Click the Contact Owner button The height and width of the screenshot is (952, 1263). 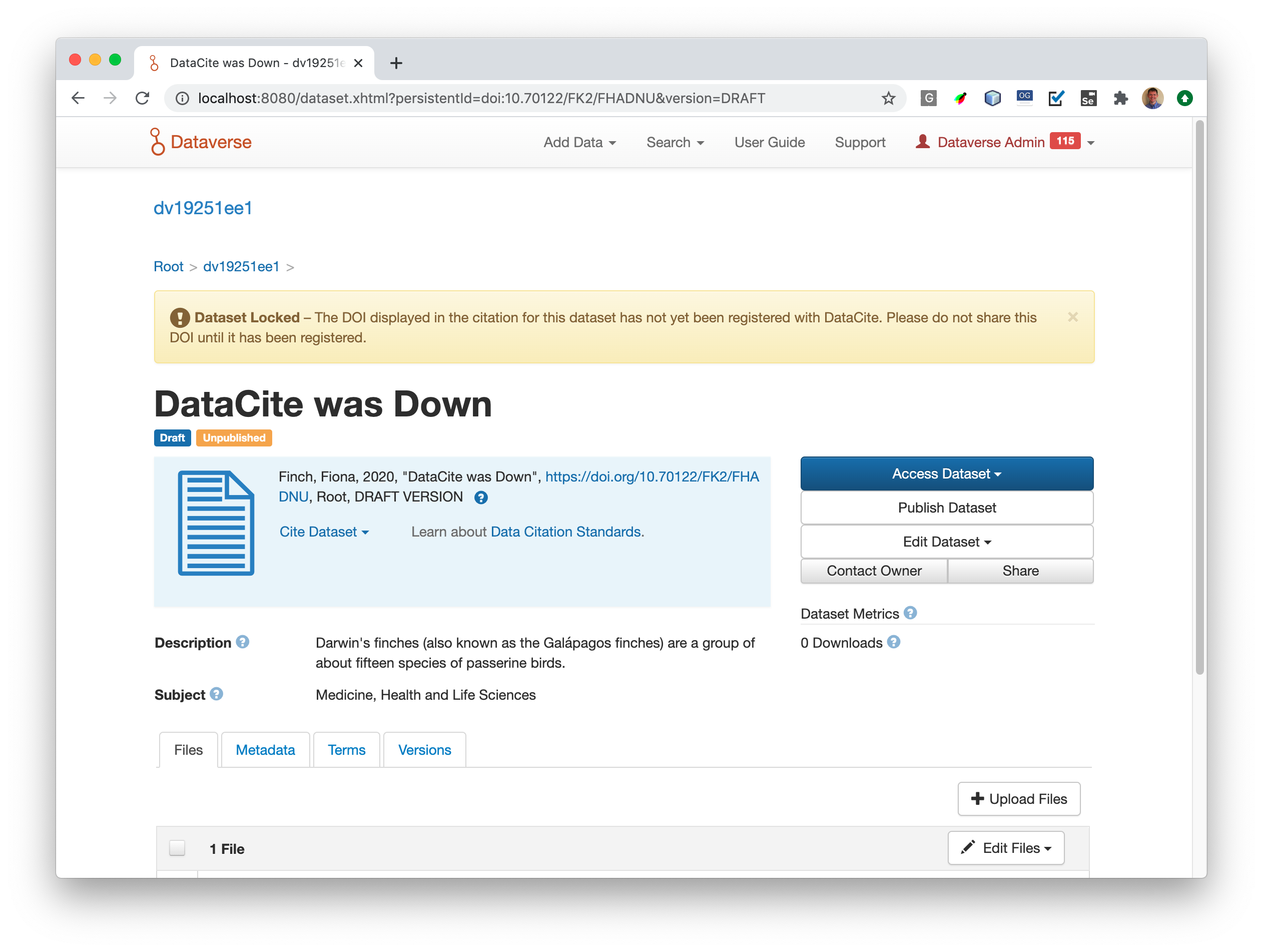pos(874,571)
